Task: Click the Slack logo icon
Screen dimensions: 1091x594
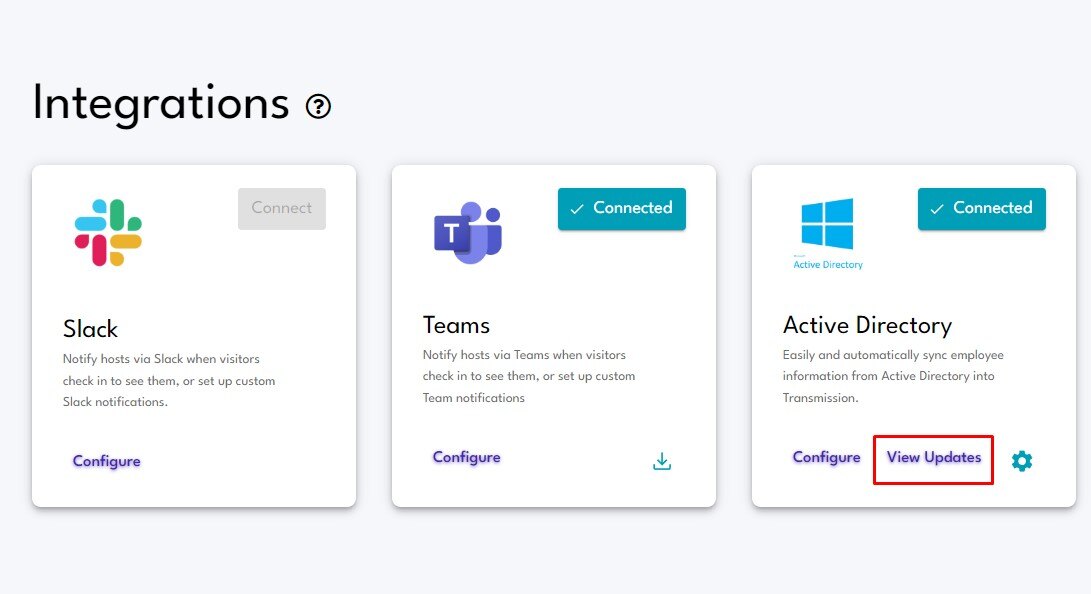Action: pyautogui.click(x=108, y=232)
